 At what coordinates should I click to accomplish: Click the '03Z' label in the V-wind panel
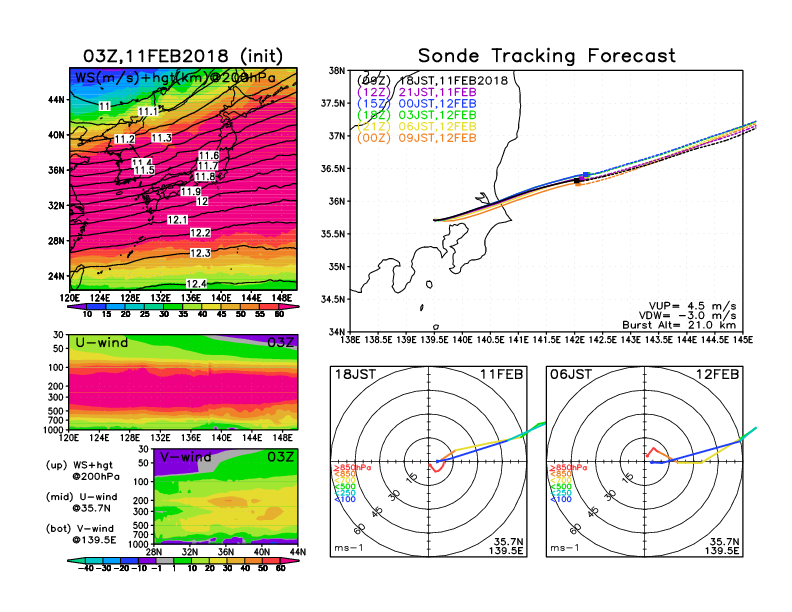280,457
